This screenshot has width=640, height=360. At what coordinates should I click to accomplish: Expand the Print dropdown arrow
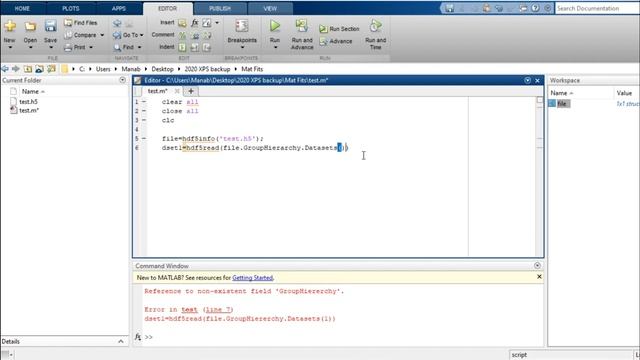[x=91, y=47]
